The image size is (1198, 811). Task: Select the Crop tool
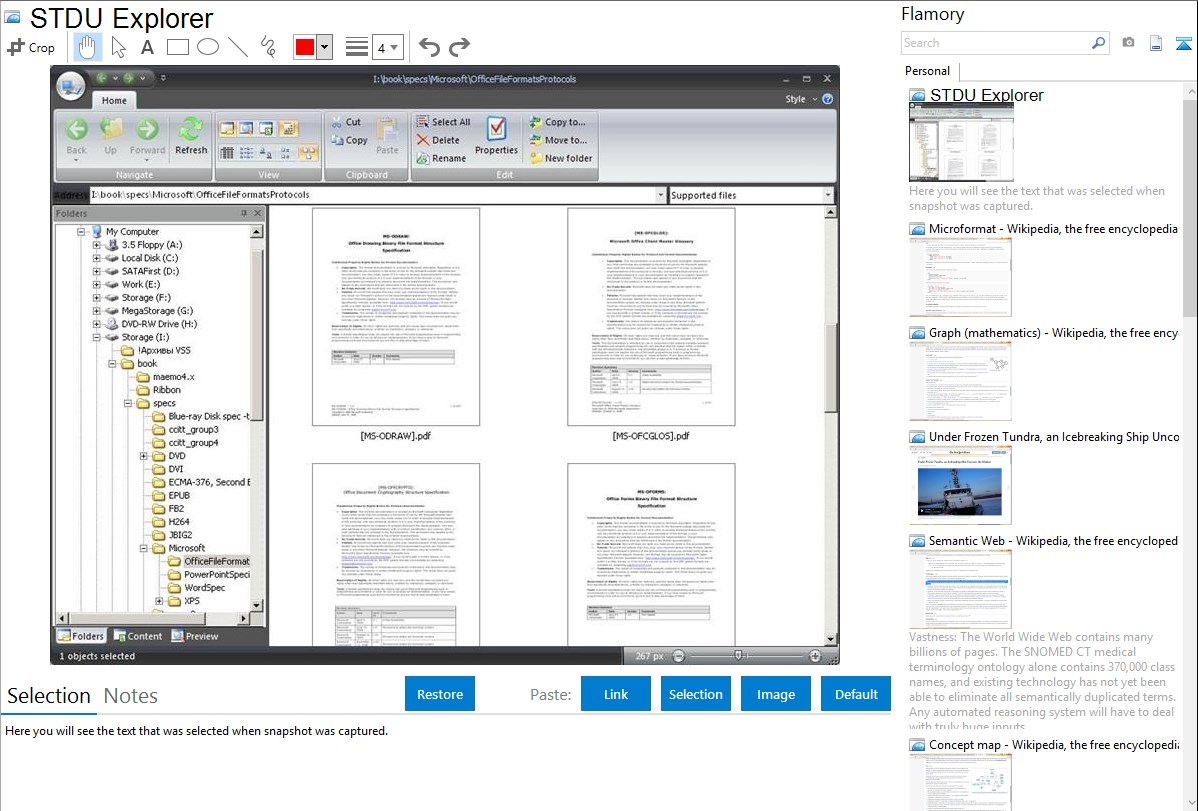click(x=31, y=47)
